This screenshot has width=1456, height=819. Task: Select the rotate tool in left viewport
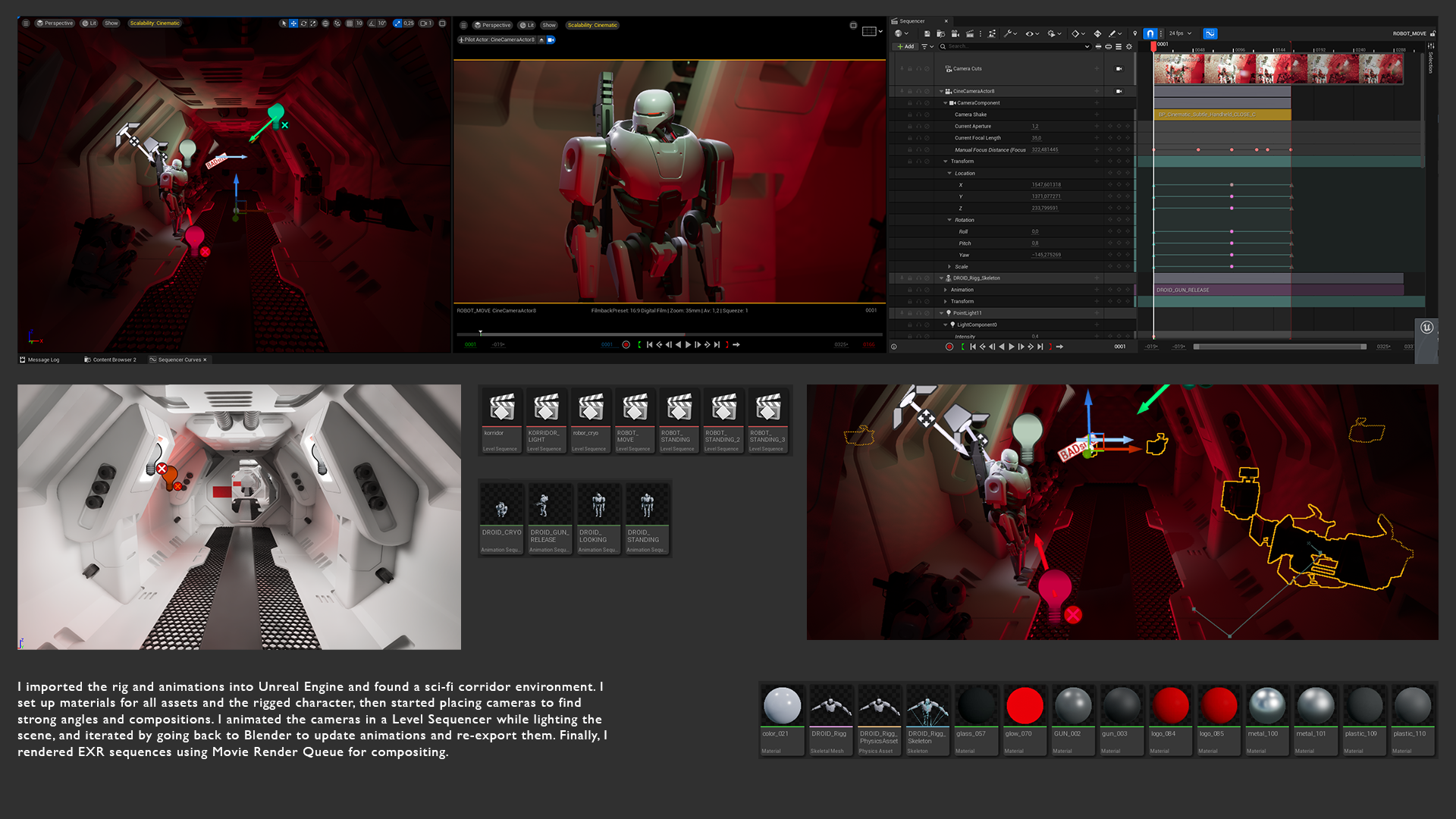[x=303, y=24]
